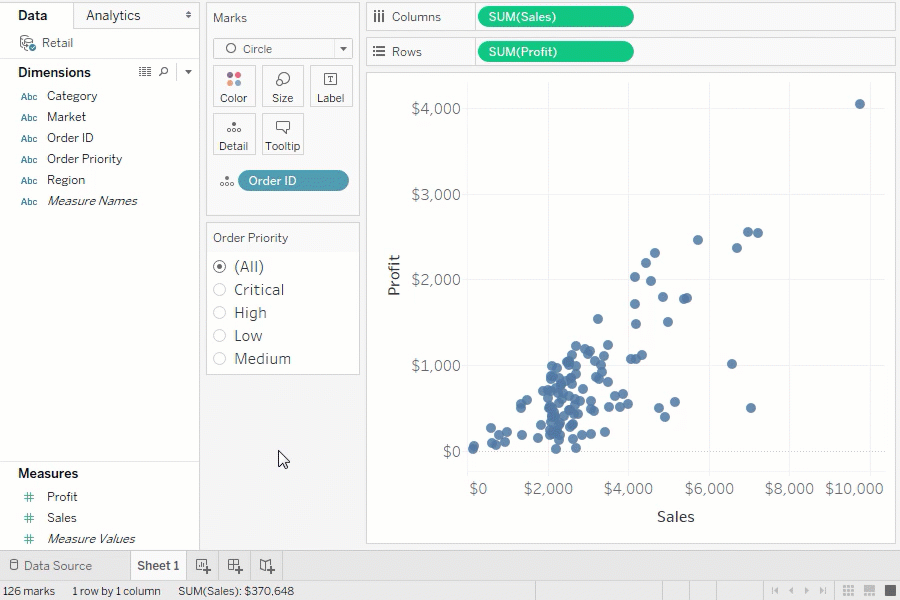Click the Label icon in Marks card
This screenshot has height=600, width=900.
point(330,86)
